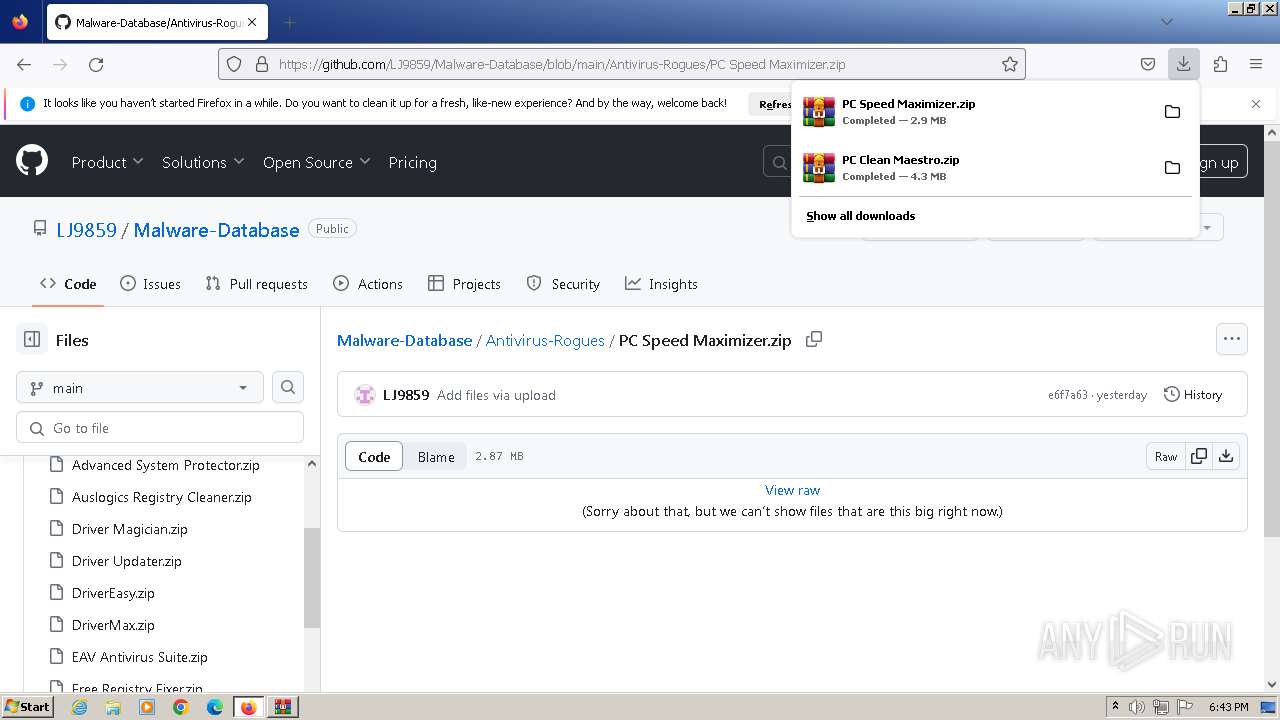Click the volume tray icon
This screenshot has width=1280, height=720.
coord(1137,707)
